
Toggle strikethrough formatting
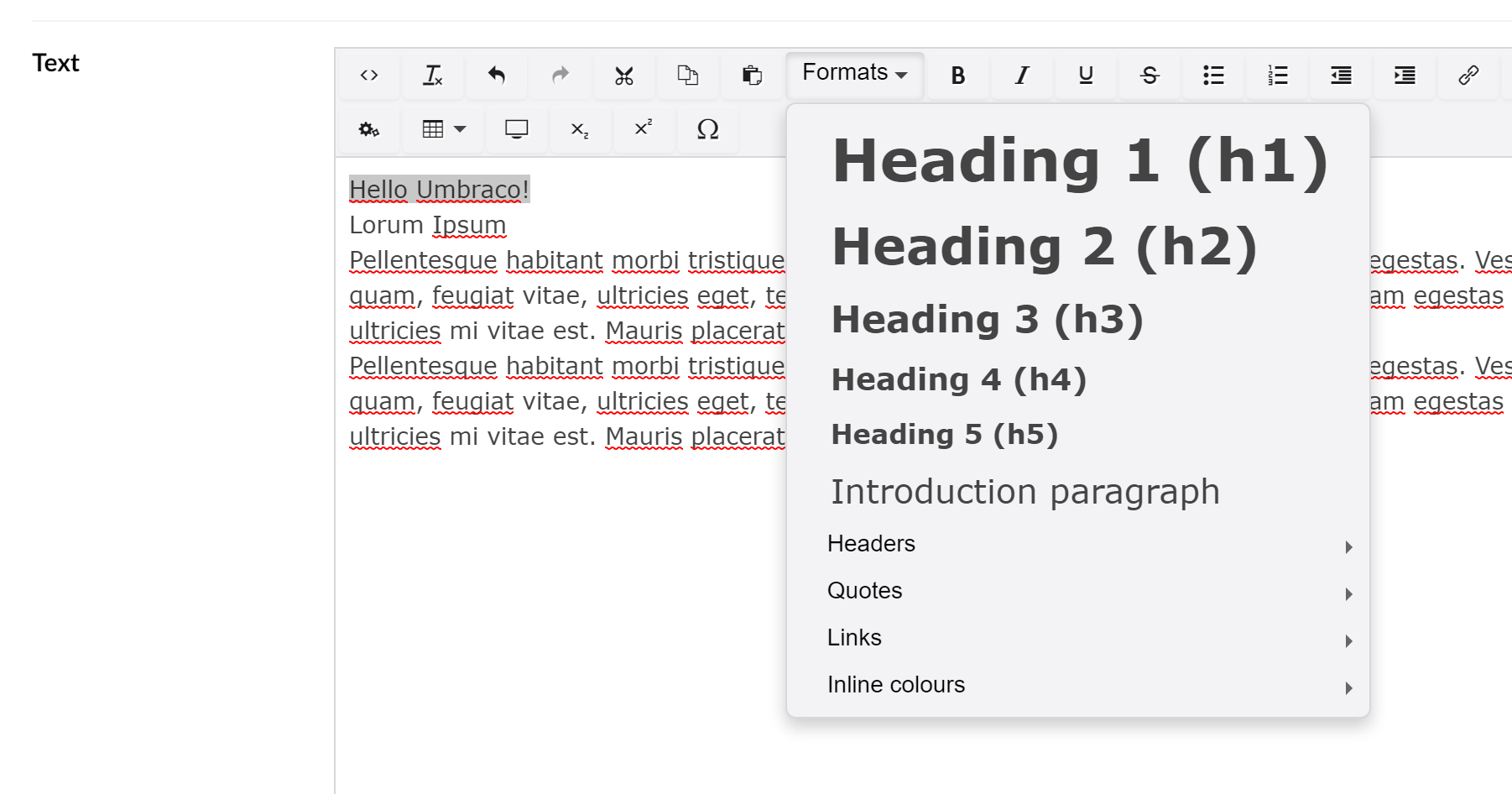[x=1149, y=76]
